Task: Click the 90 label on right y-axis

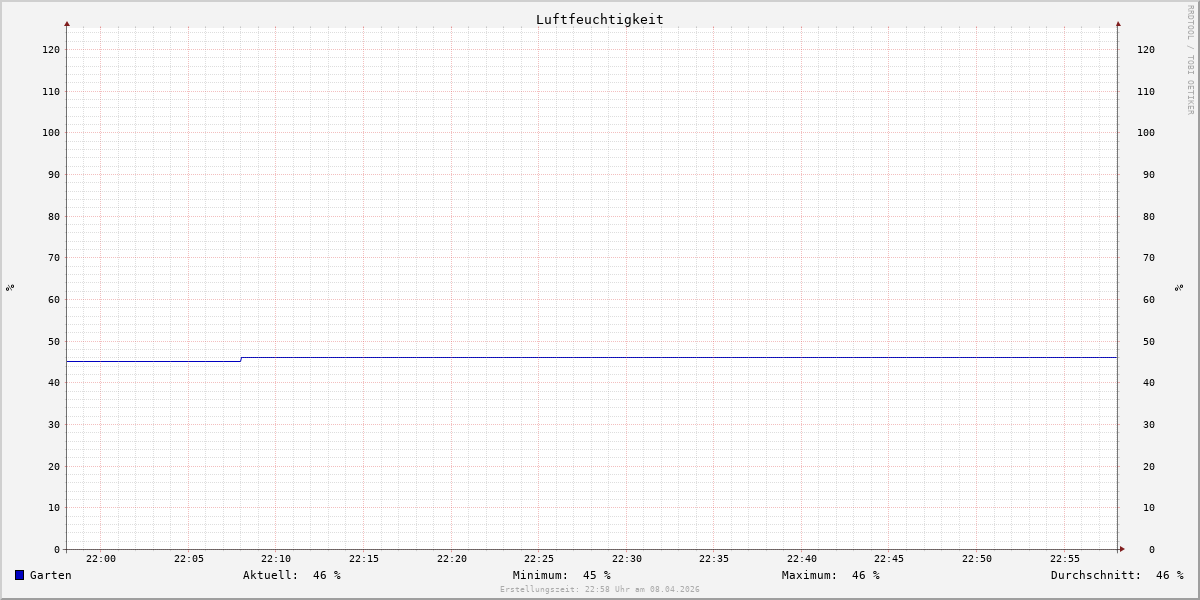Action: point(1149,175)
